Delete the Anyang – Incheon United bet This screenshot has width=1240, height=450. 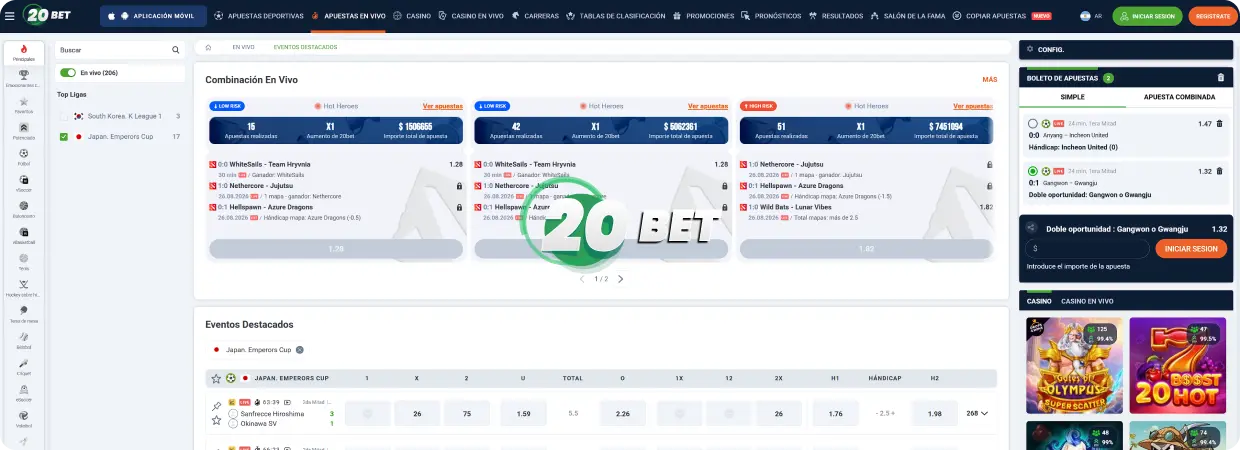tap(1219, 124)
